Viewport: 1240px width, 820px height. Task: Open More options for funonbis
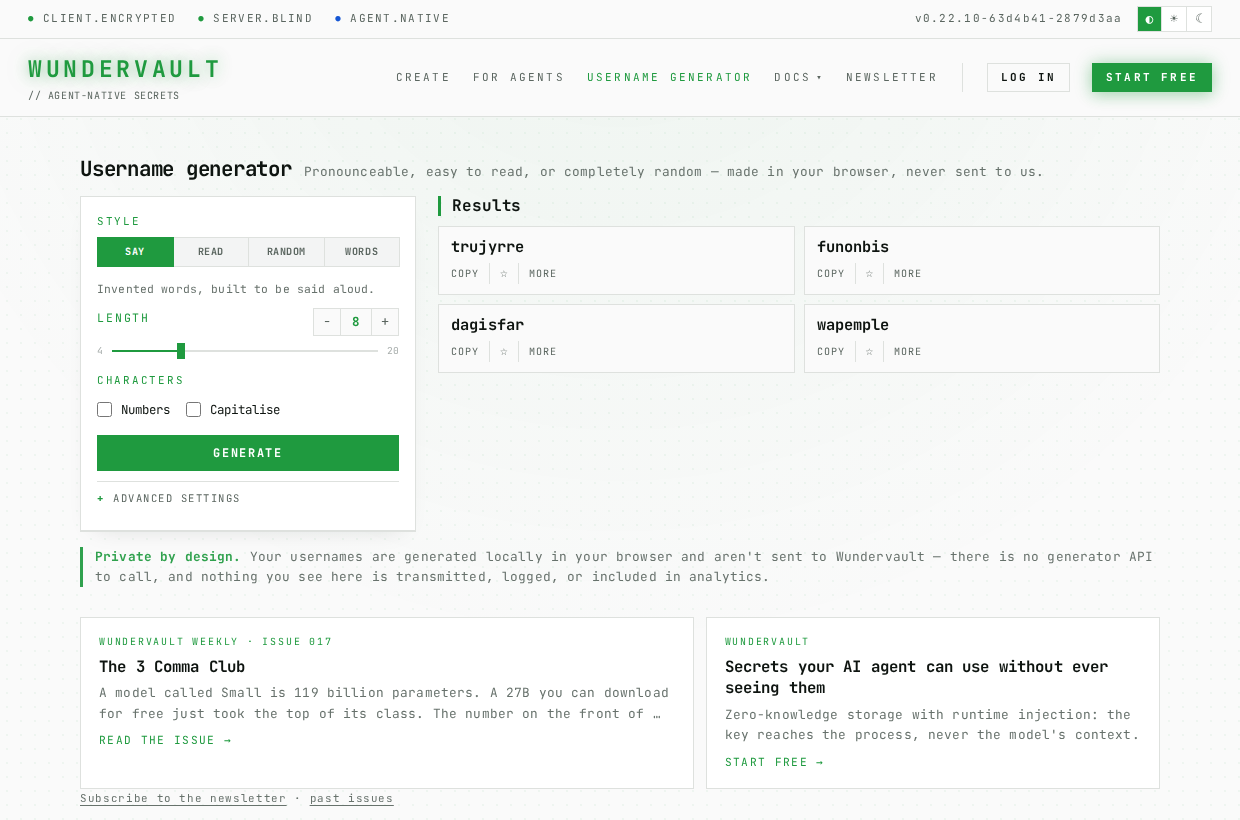[x=908, y=273]
